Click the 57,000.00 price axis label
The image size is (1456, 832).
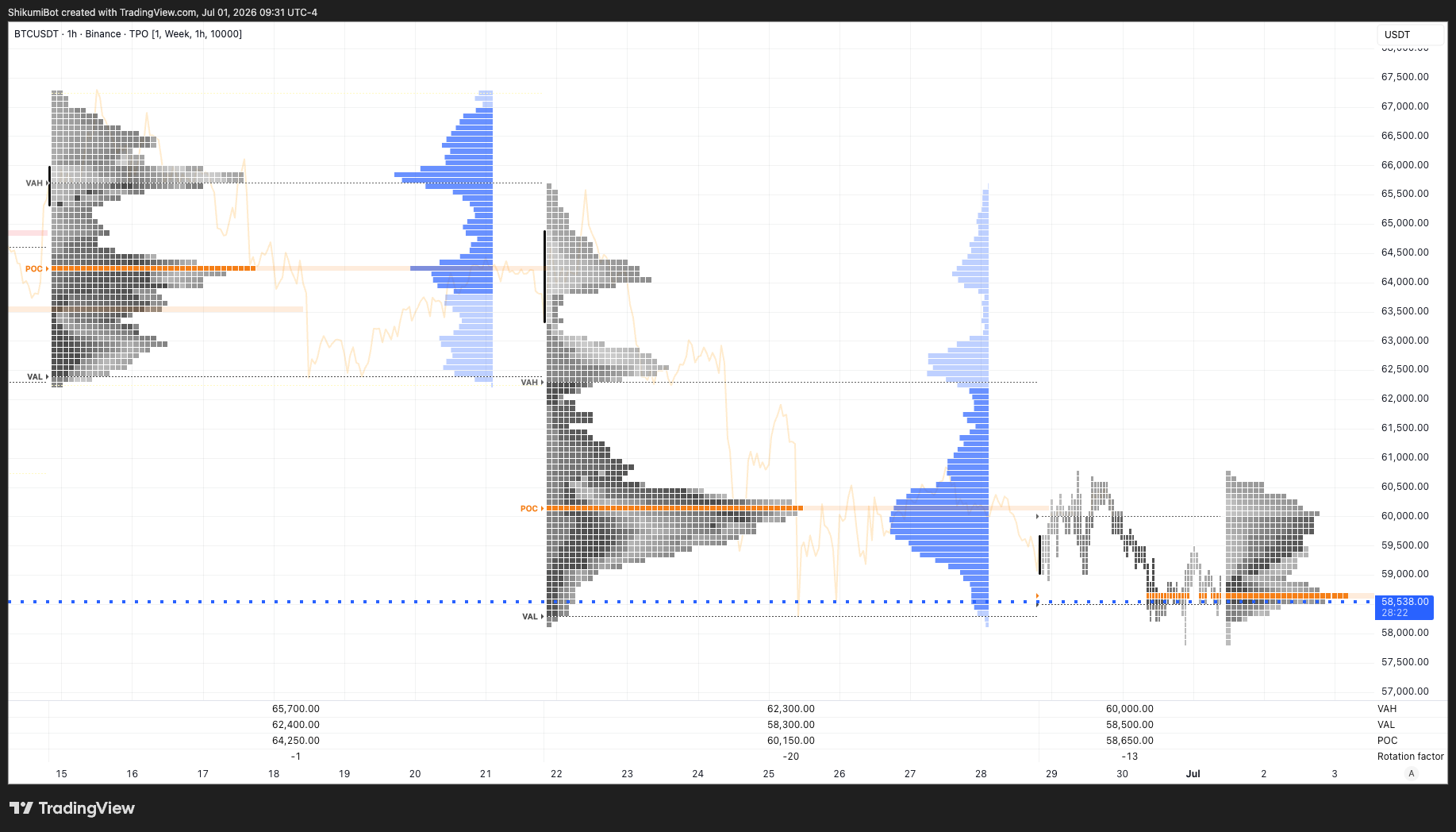coord(1404,691)
